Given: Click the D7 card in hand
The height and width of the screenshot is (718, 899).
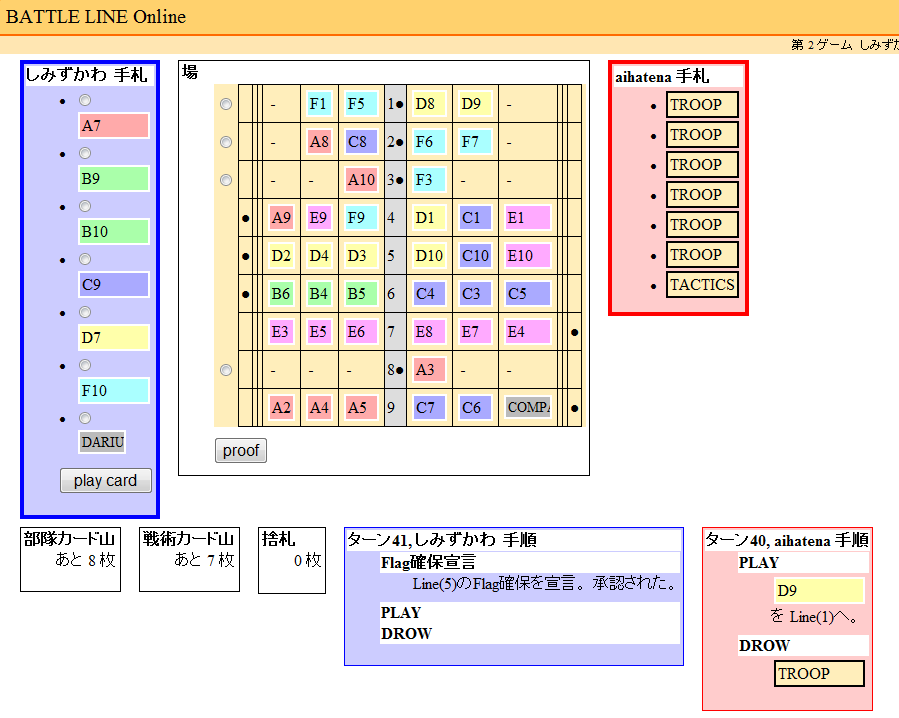Looking at the screenshot, I should coord(114,337).
